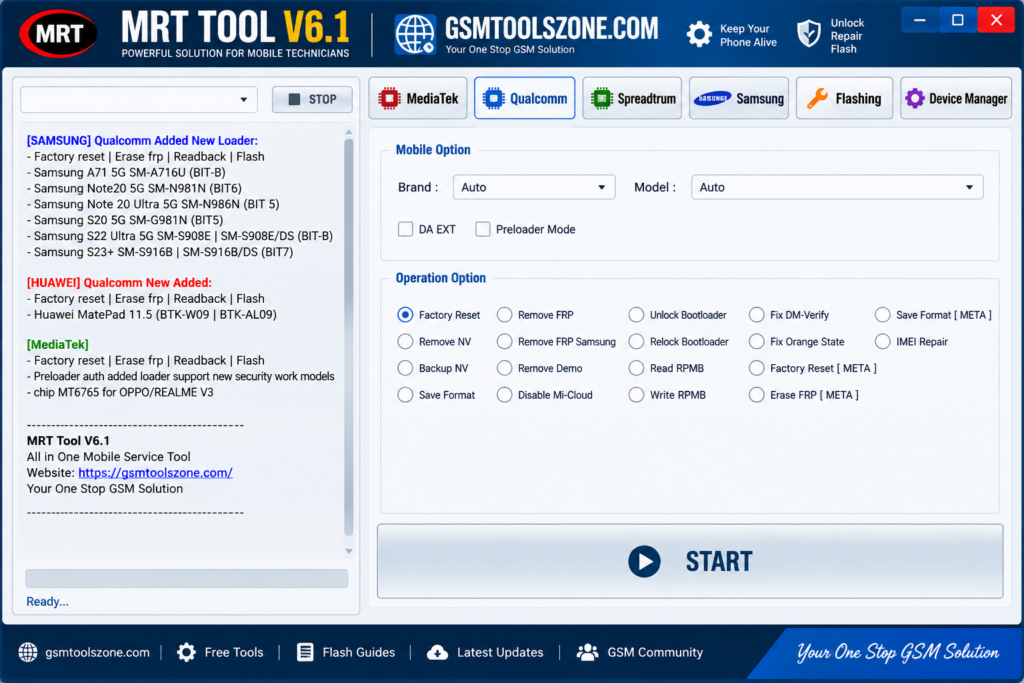Select the Save Format radio button

(x=406, y=395)
